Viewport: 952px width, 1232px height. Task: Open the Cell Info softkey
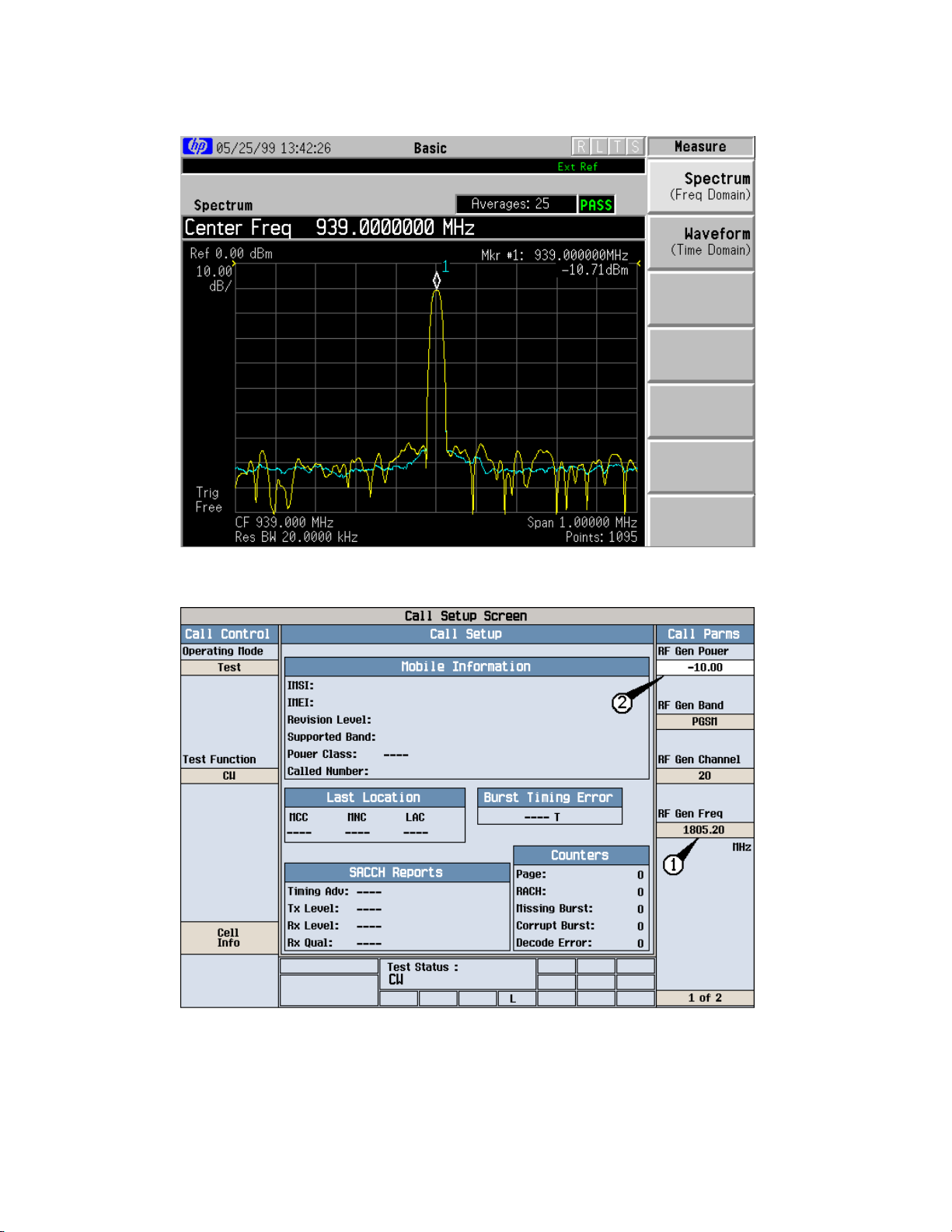(229, 937)
